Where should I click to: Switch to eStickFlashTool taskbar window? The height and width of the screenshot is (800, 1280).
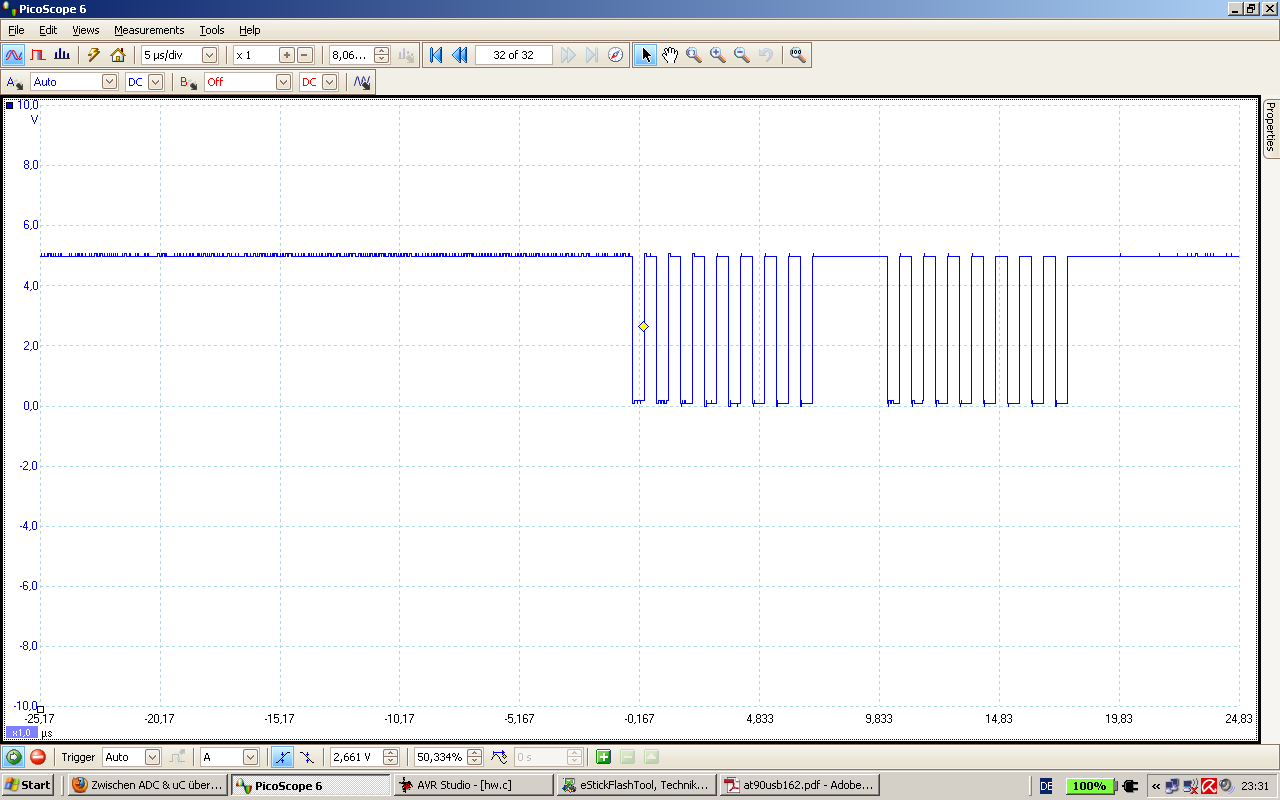click(636, 785)
